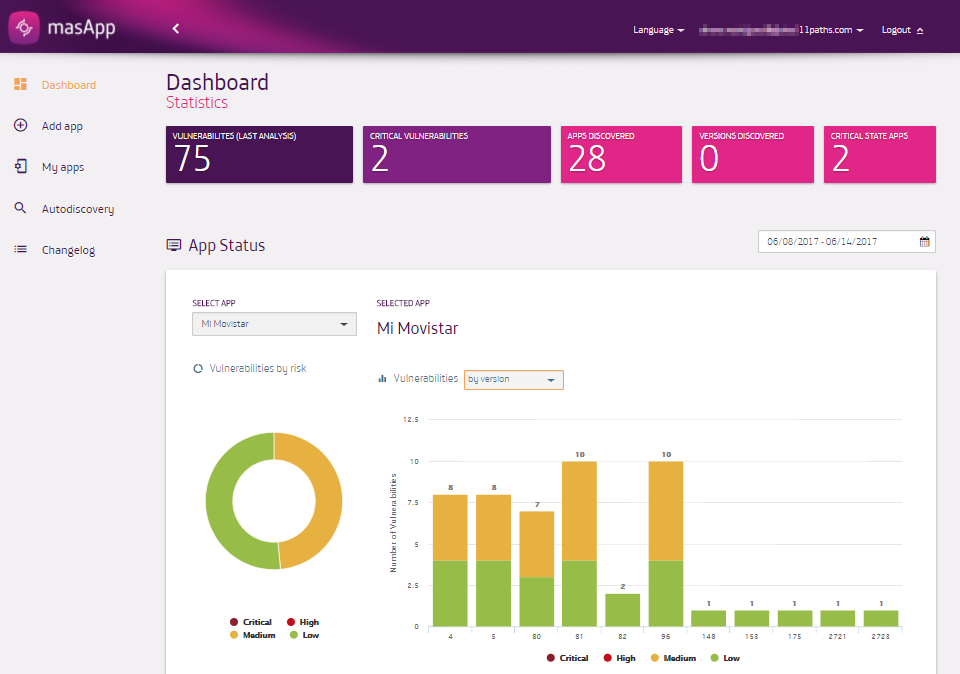Toggle Critical in the donut chart legend

click(250, 622)
